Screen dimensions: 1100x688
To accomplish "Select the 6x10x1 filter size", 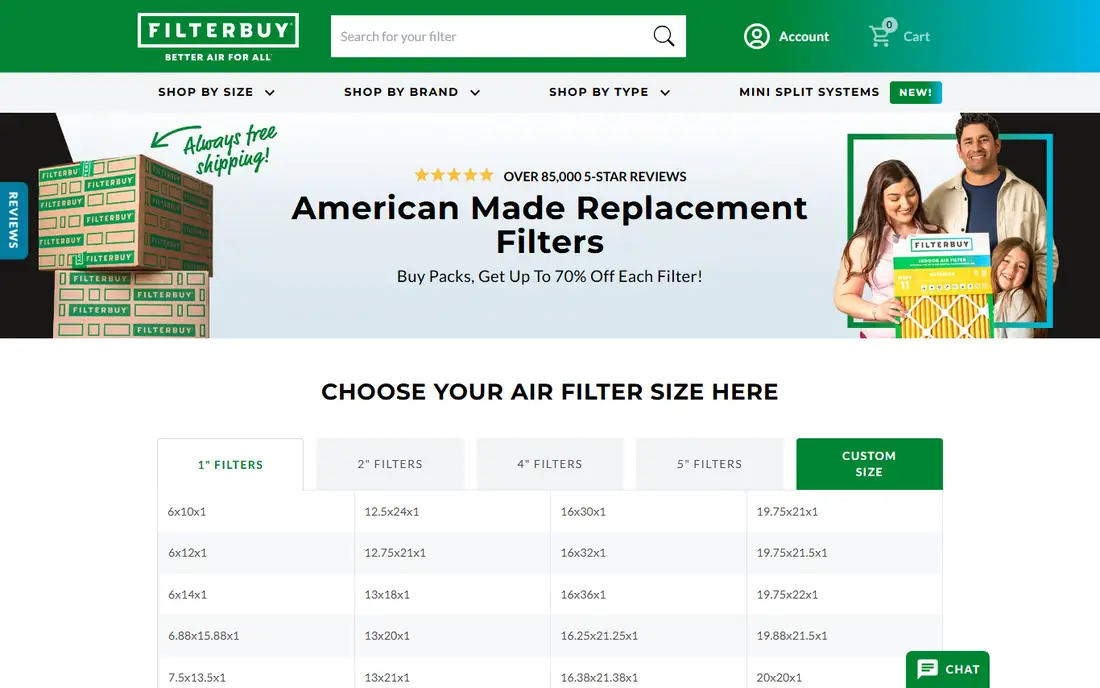I will tap(187, 511).
